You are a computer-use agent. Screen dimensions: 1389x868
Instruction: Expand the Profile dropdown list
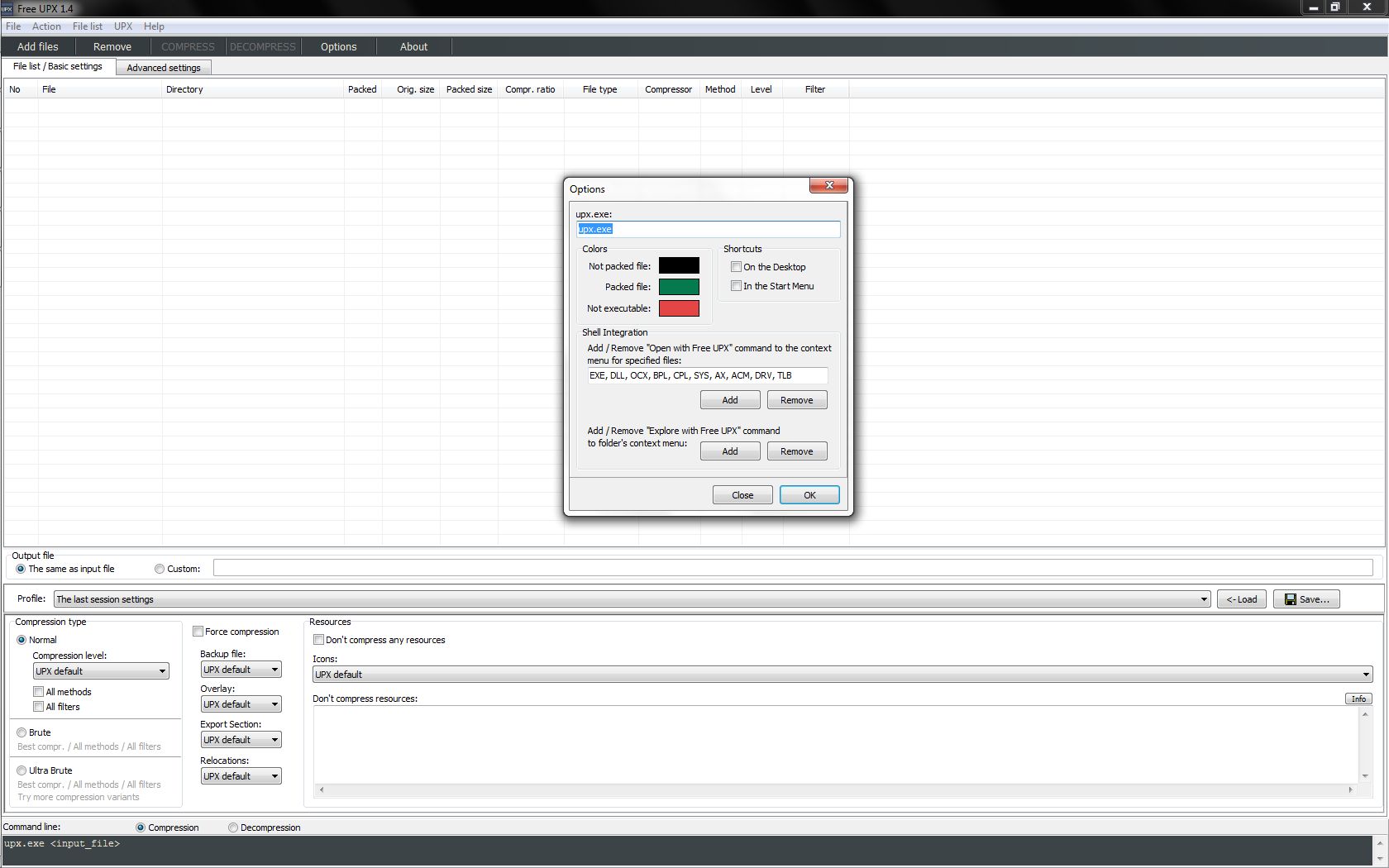632,599
